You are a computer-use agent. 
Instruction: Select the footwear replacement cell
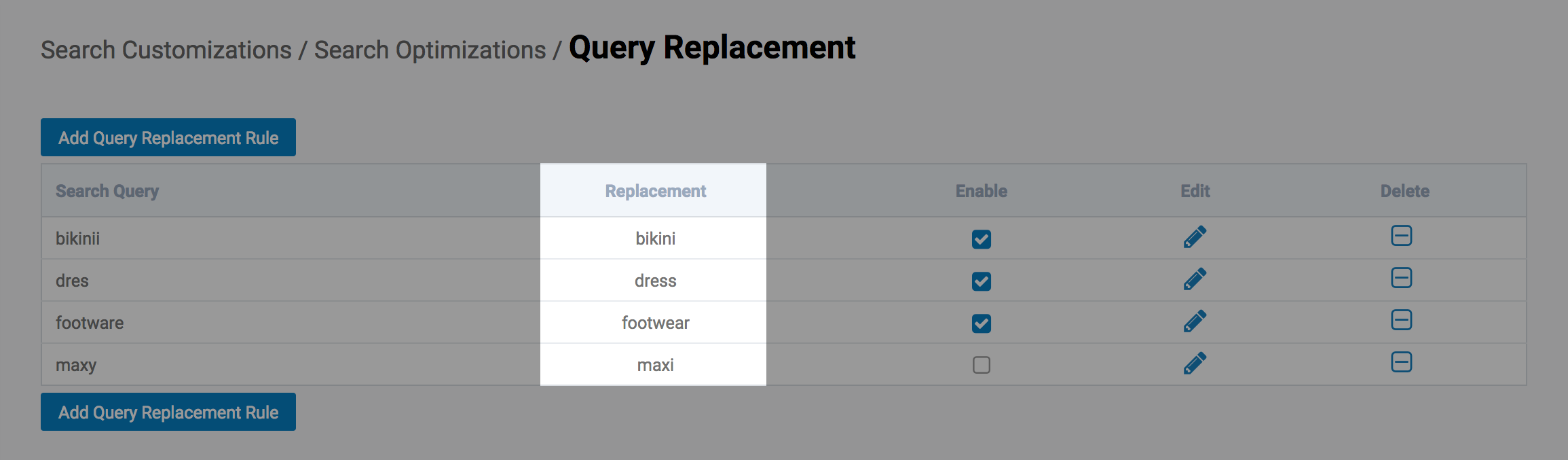pos(655,323)
